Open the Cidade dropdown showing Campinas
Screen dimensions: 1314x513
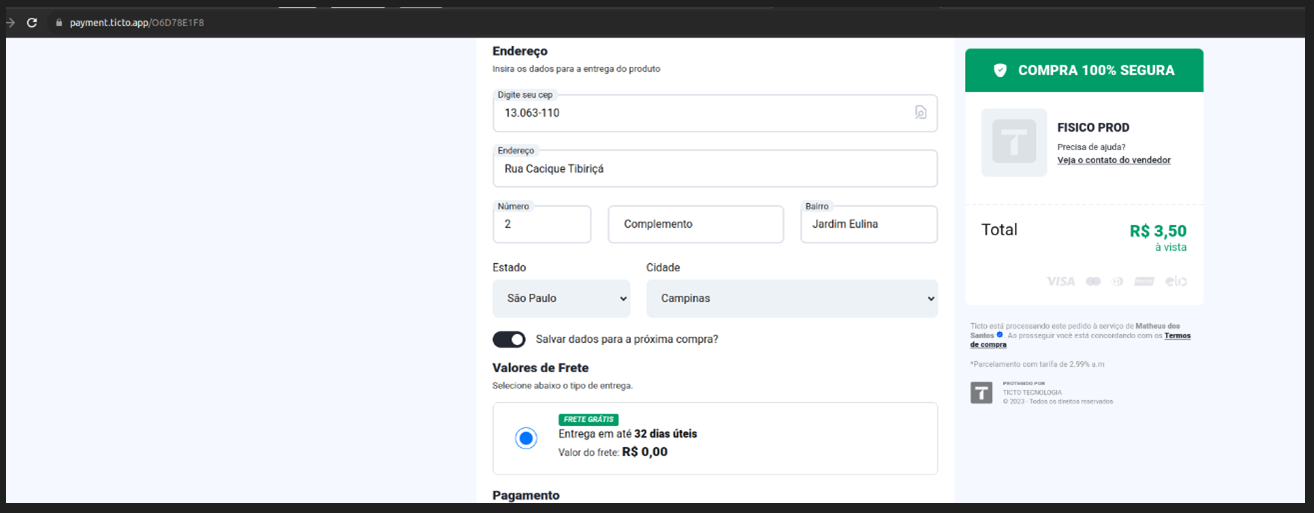pyautogui.click(x=791, y=298)
